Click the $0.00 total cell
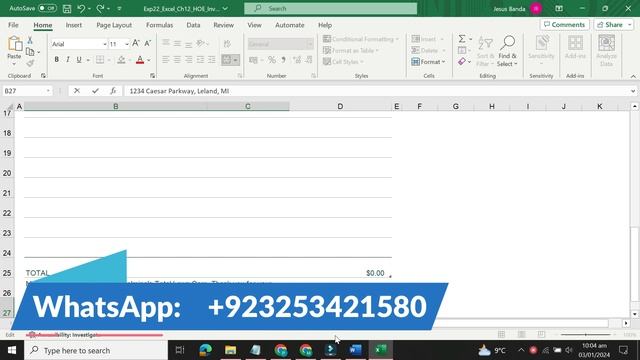Image resolution: width=640 pixels, height=360 pixels. (x=375, y=273)
